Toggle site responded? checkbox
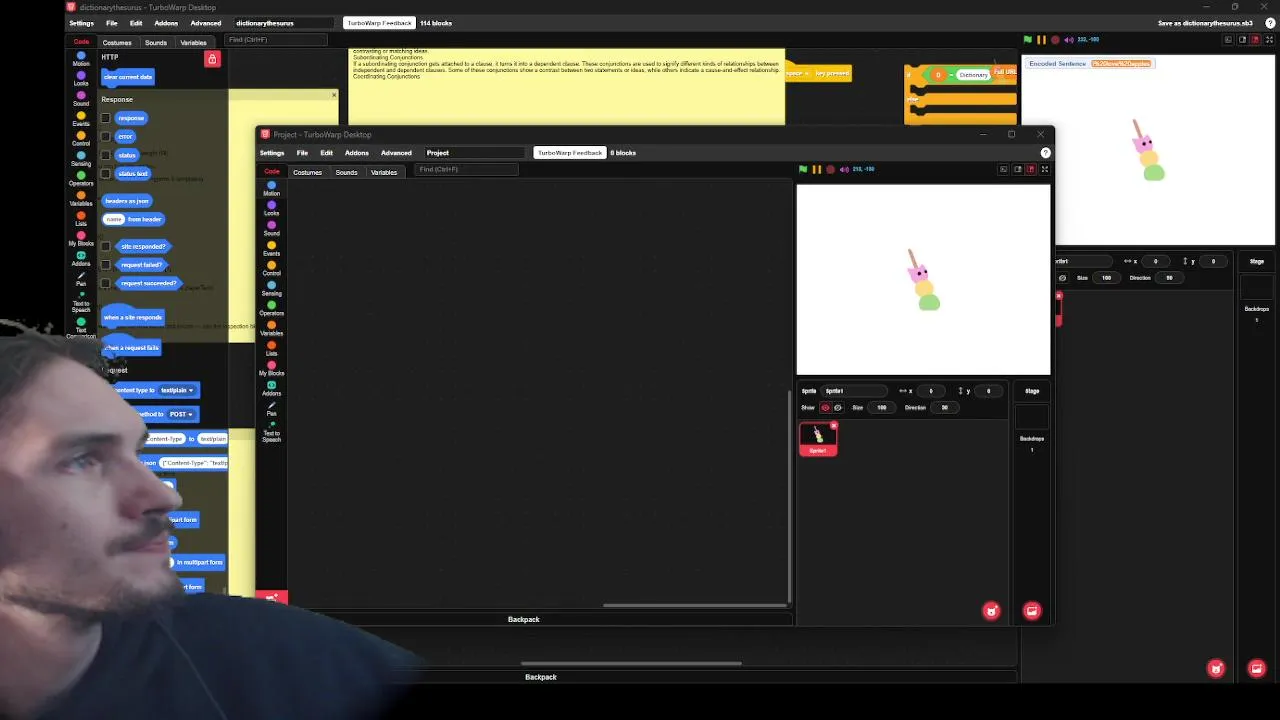The height and width of the screenshot is (720, 1280). 106,246
